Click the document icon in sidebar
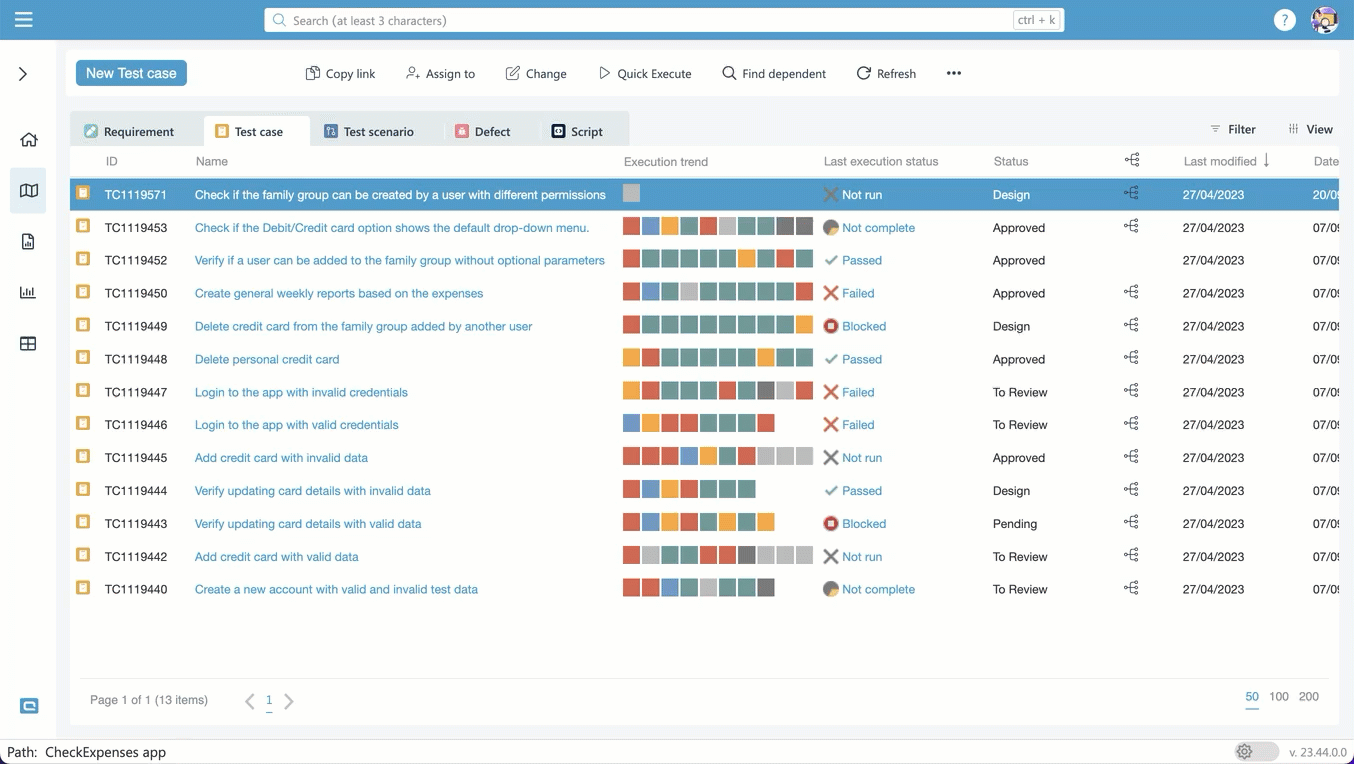This screenshot has height=764, width=1354. 28,241
